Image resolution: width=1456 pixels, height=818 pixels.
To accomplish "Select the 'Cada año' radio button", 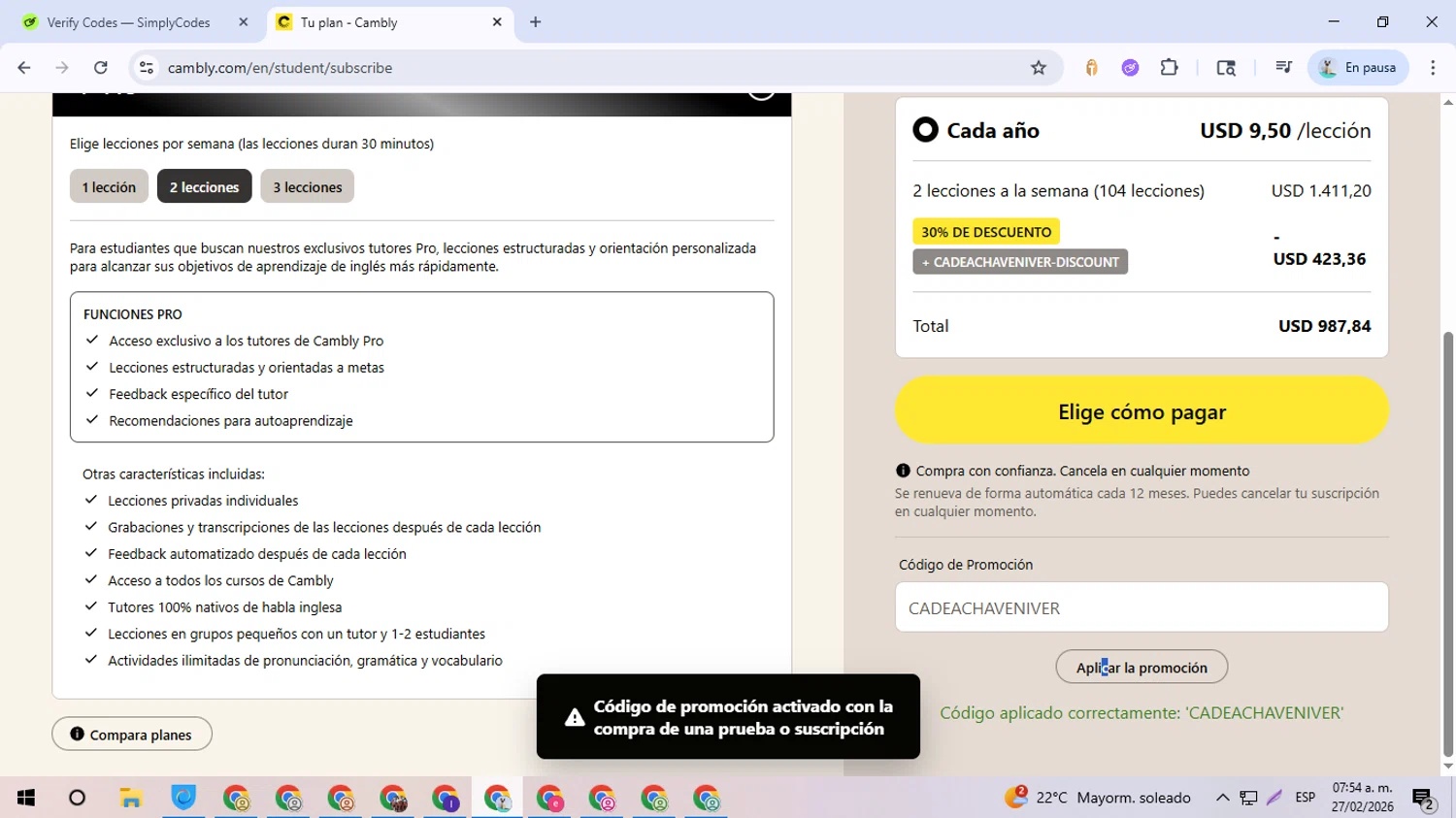I will tap(926, 130).
